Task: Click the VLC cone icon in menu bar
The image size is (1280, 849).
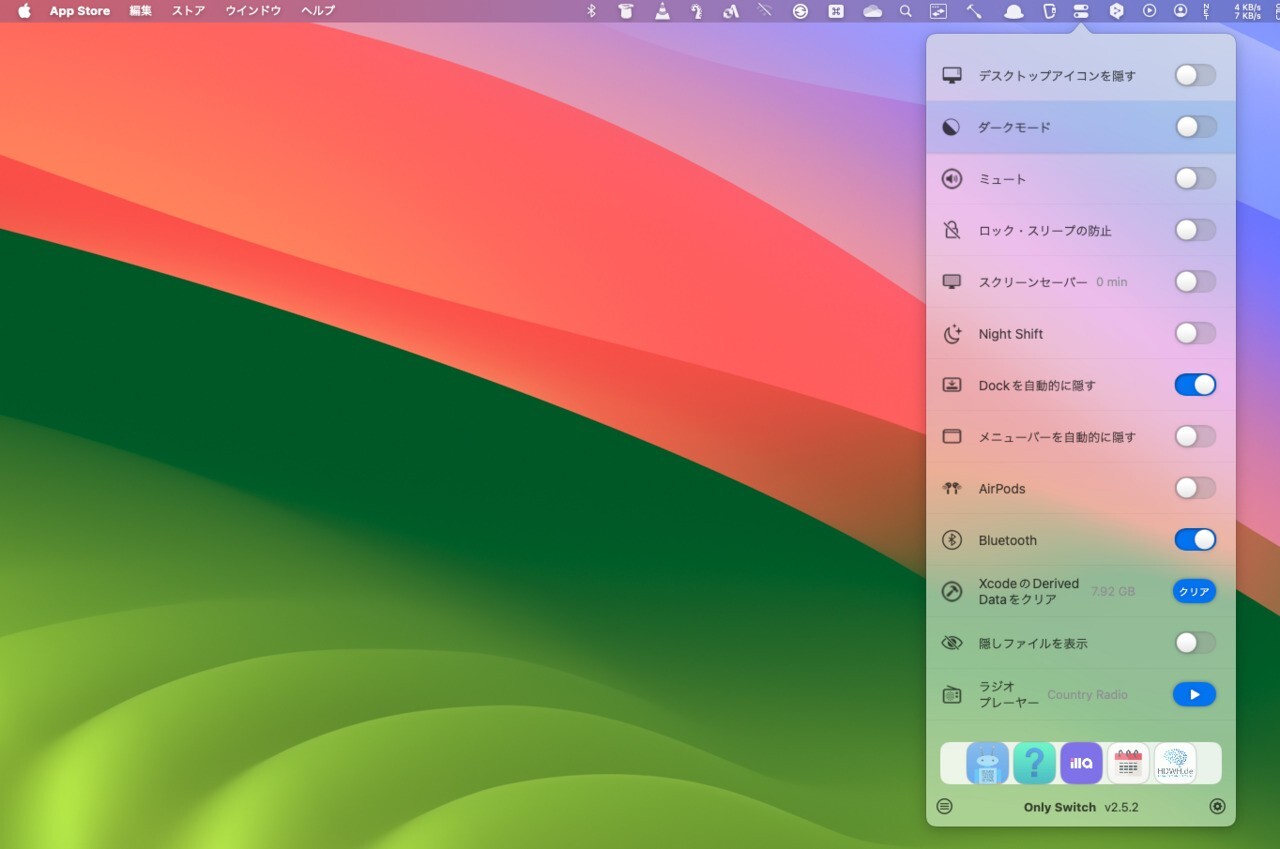Action: pos(662,11)
